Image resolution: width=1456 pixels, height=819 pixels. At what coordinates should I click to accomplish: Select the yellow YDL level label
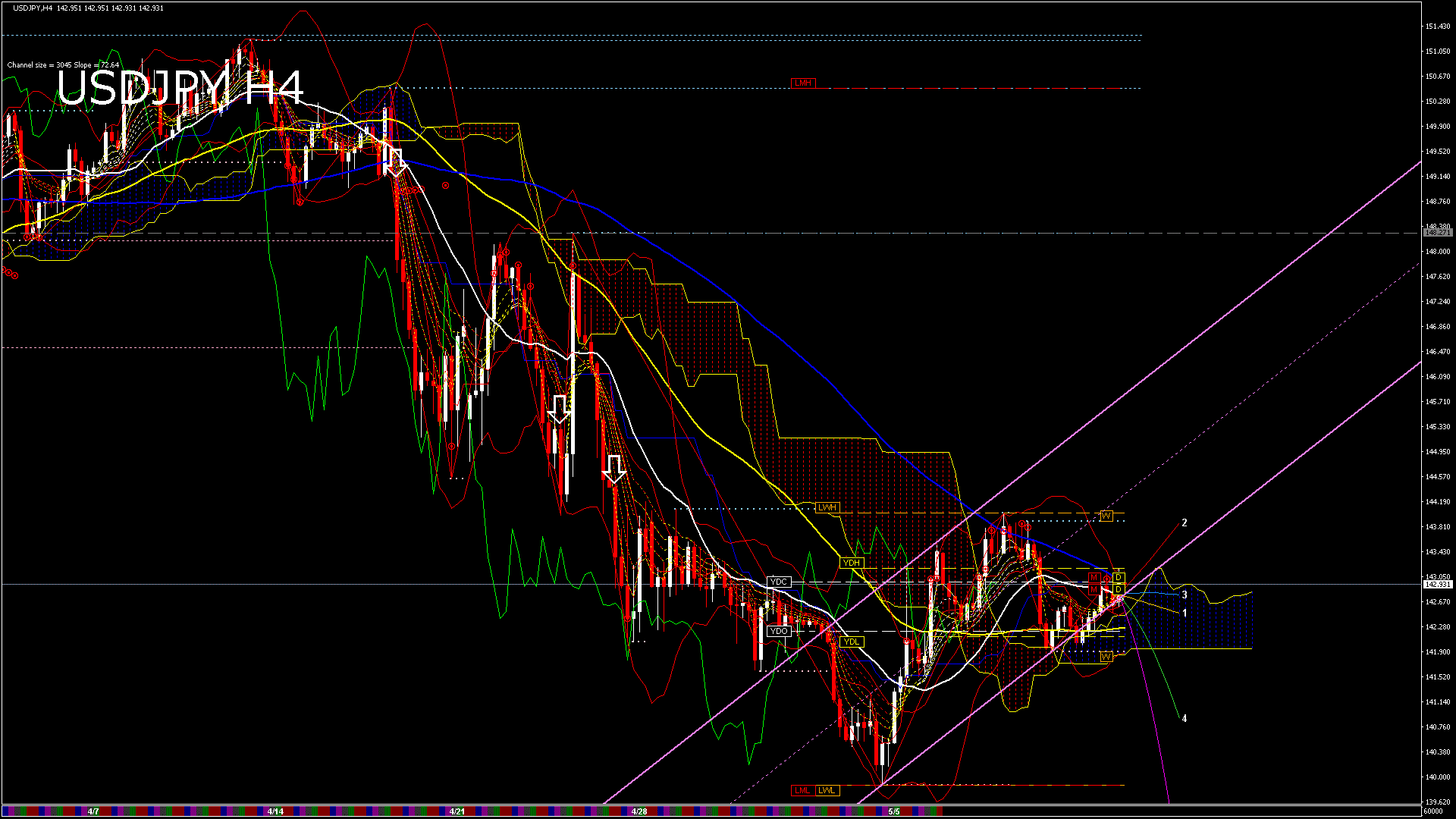pos(852,642)
